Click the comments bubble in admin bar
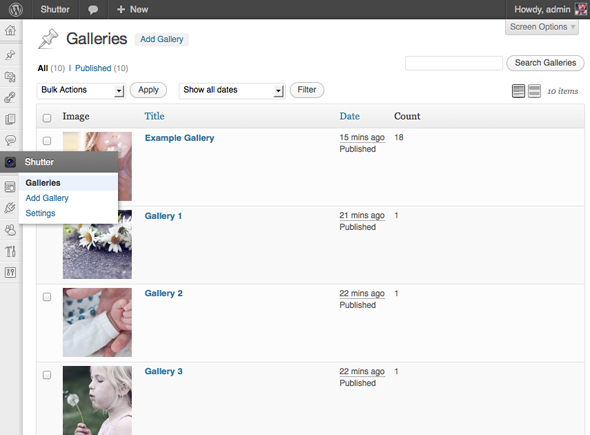The image size is (590, 435). coord(93,9)
